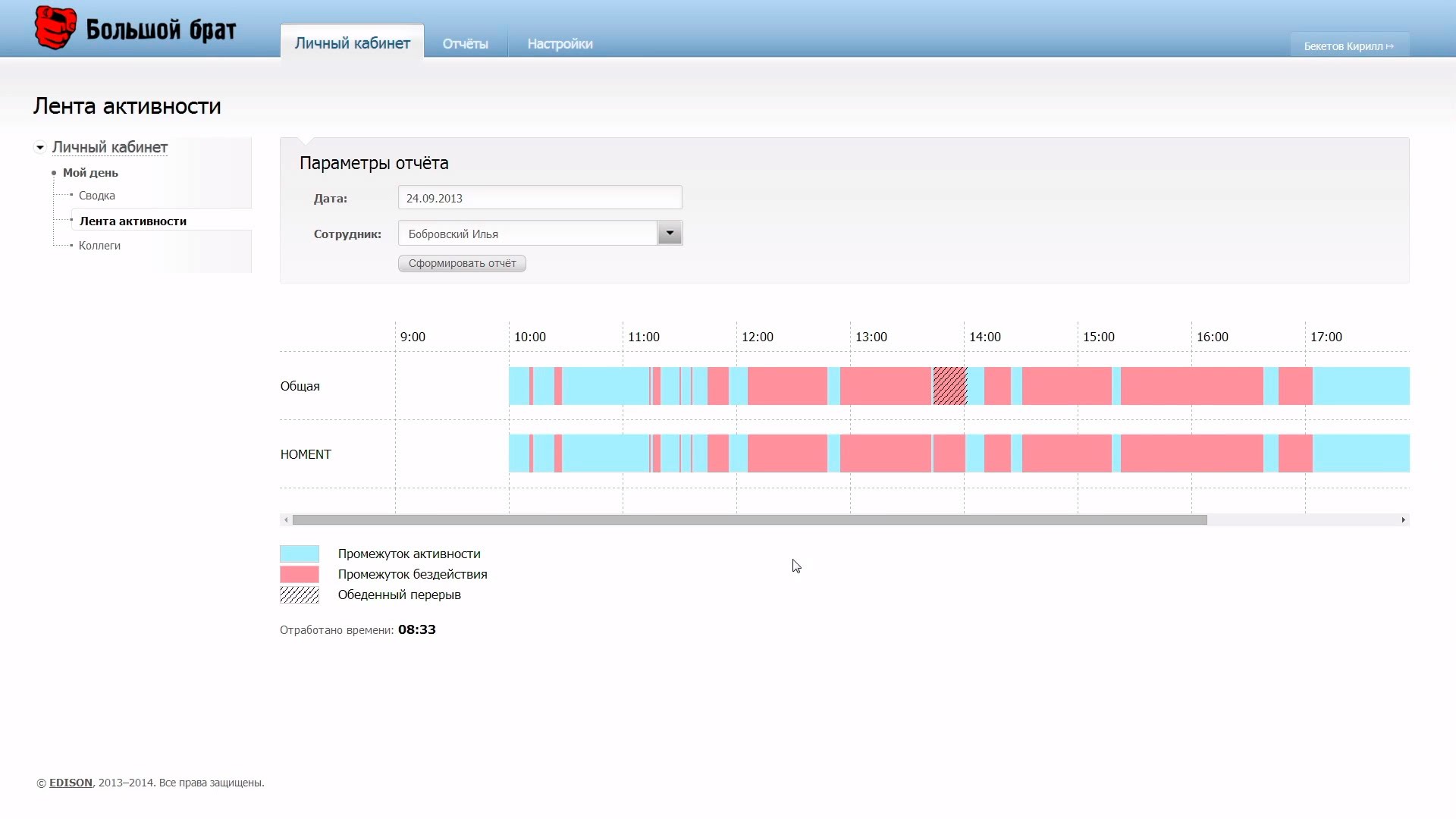The image size is (1456, 819).
Task: Collapse the Личный кабинет sidebar section arrow
Action: 40,147
